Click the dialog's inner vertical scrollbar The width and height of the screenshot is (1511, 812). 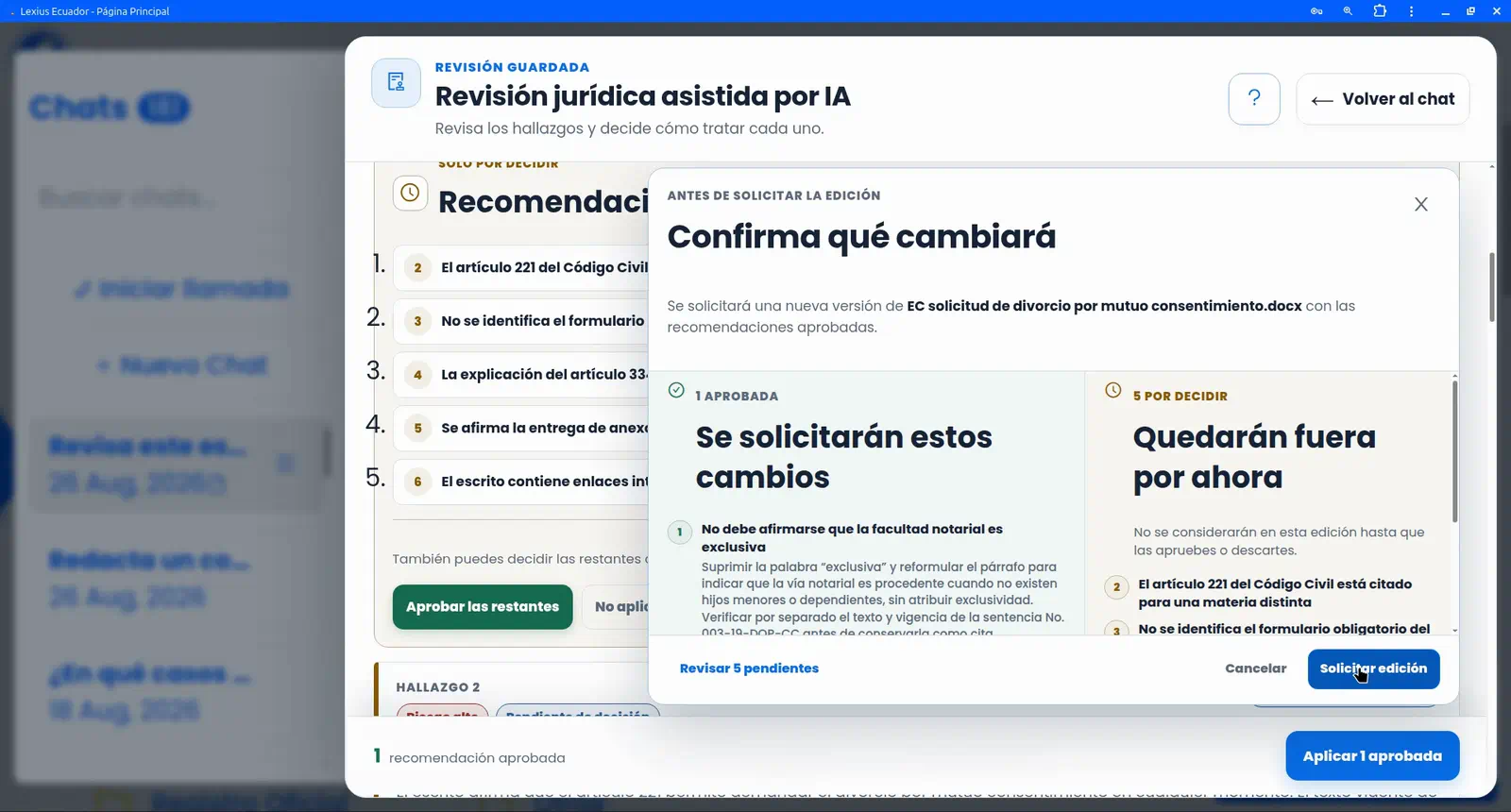[x=1454, y=451]
